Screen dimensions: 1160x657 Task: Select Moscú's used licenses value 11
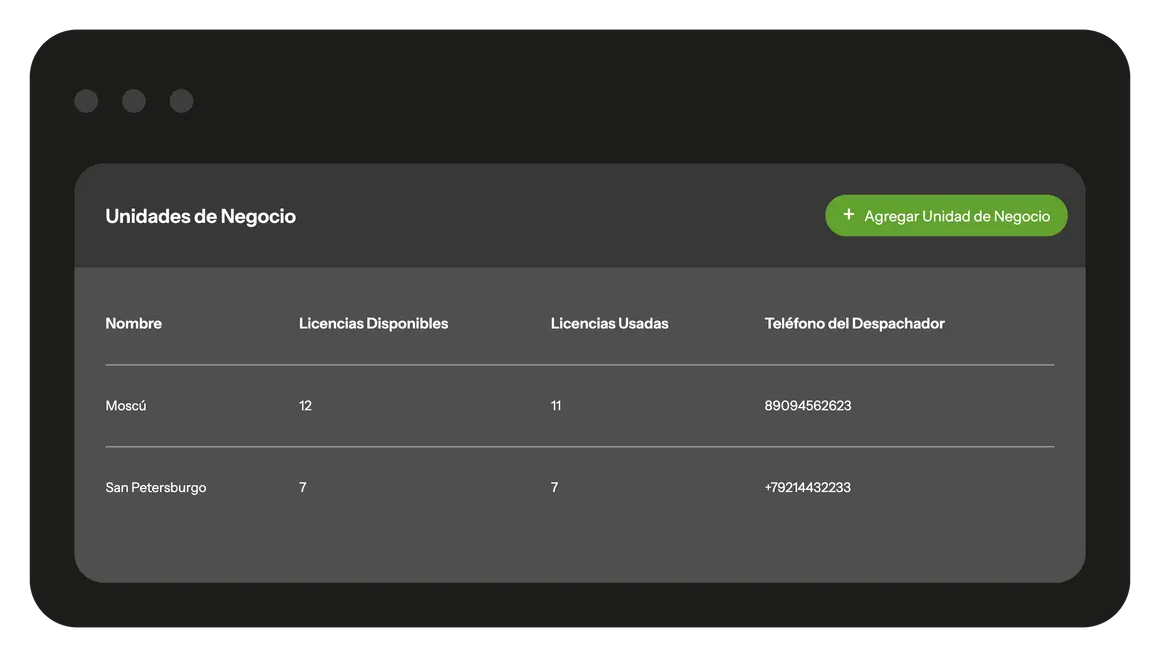point(556,406)
